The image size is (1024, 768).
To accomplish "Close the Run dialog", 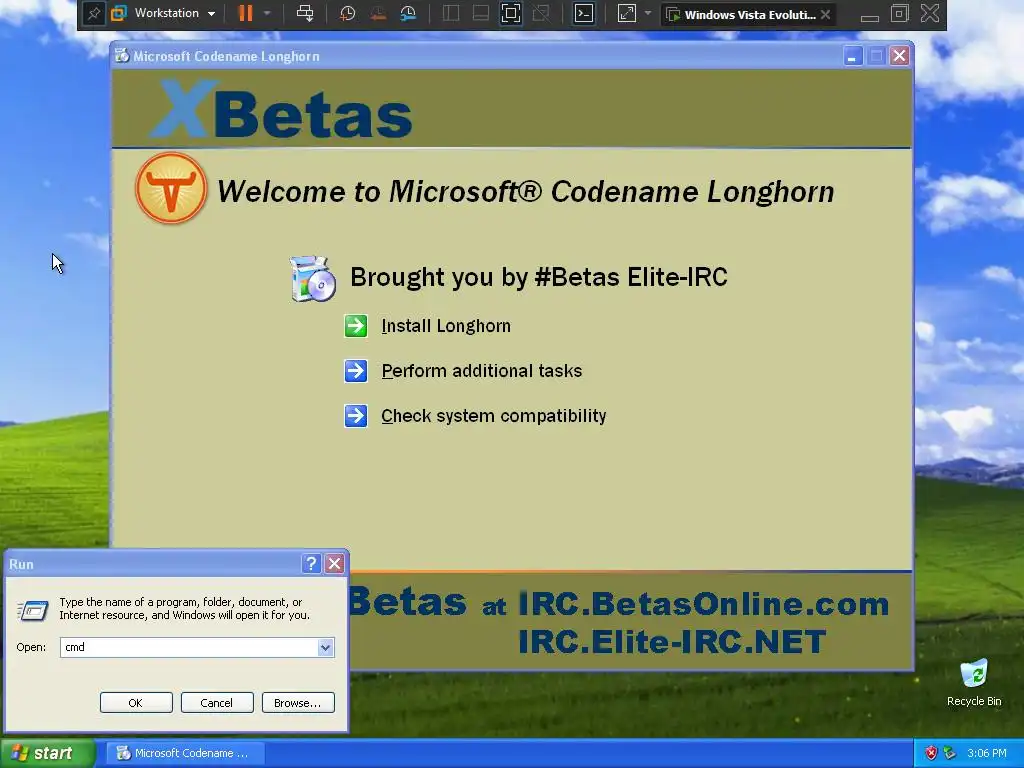I will [334, 564].
